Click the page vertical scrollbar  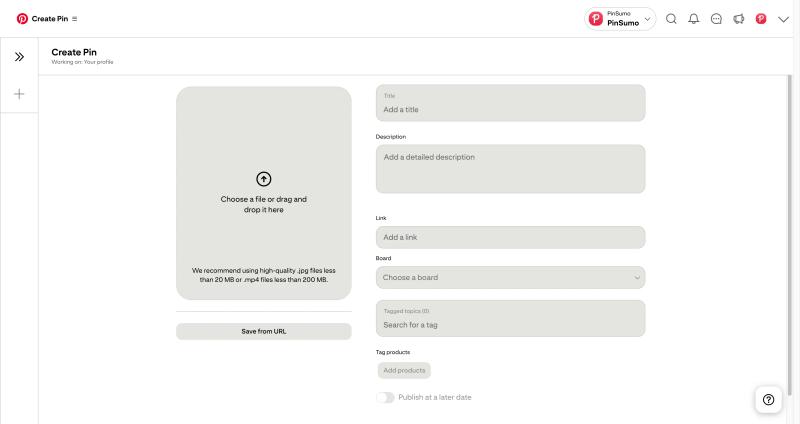coord(790,235)
